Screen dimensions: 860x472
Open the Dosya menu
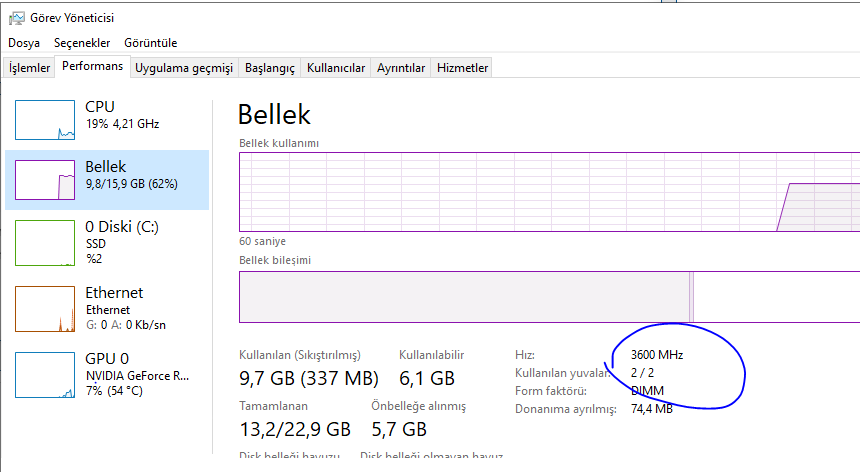[x=24, y=43]
